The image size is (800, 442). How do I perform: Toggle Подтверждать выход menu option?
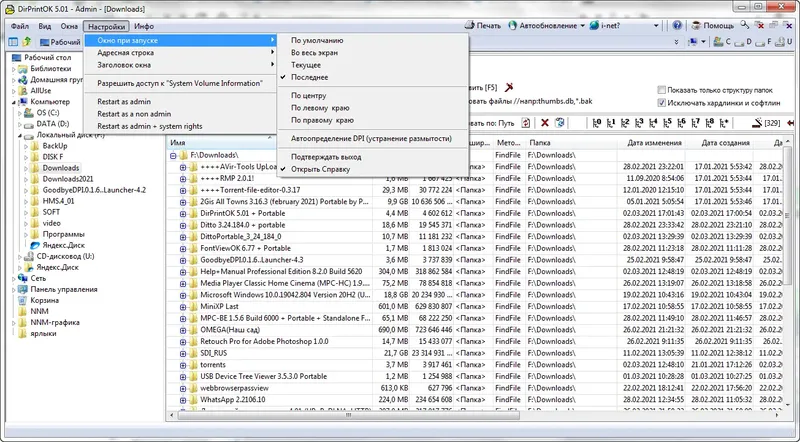[x=373, y=157]
